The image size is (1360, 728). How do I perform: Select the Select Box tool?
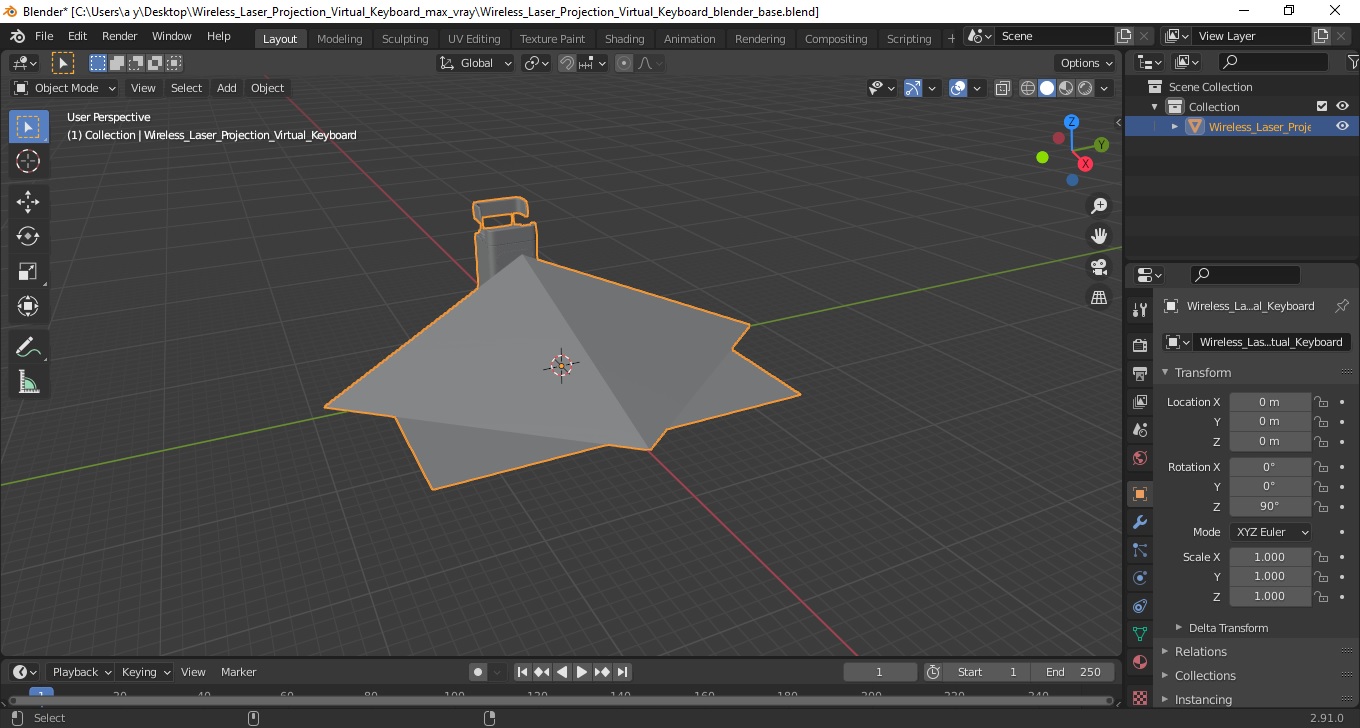(28, 127)
